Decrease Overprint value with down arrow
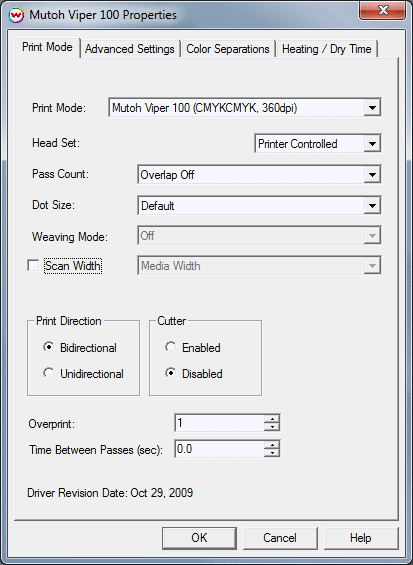This screenshot has width=413, height=565. pyautogui.click(x=272, y=427)
